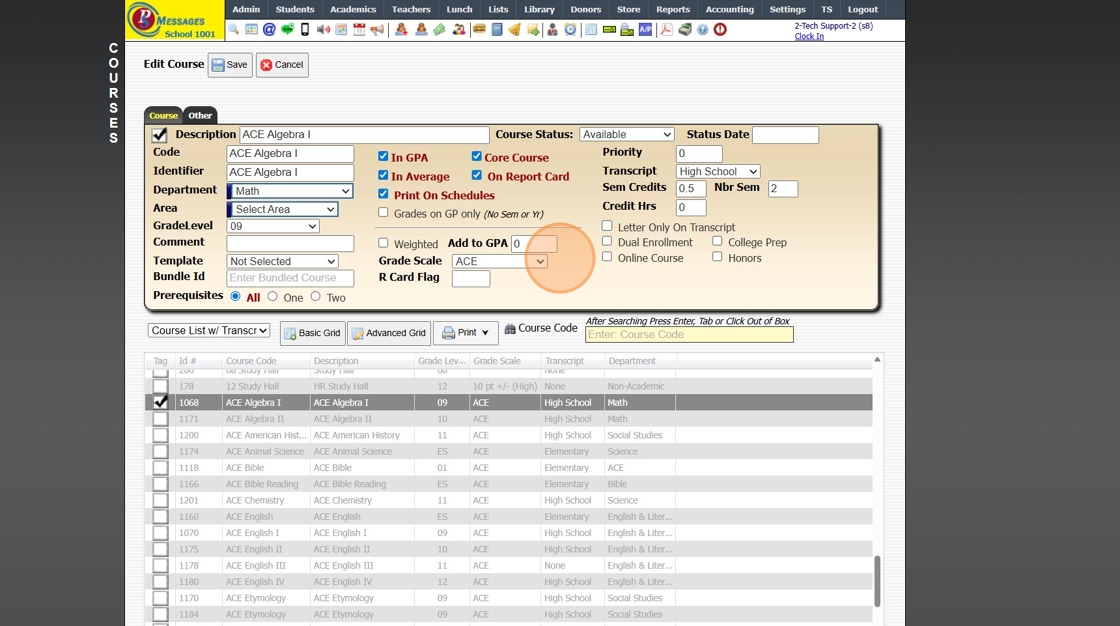This screenshot has height=626, width=1120.
Task: Click the add student icon with red plus
Action: click(401, 29)
